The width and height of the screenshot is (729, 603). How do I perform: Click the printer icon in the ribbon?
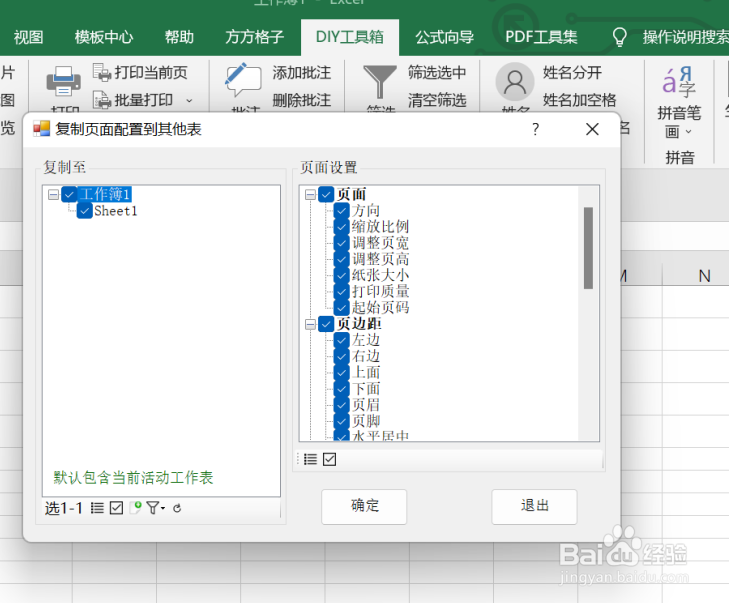click(64, 81)
